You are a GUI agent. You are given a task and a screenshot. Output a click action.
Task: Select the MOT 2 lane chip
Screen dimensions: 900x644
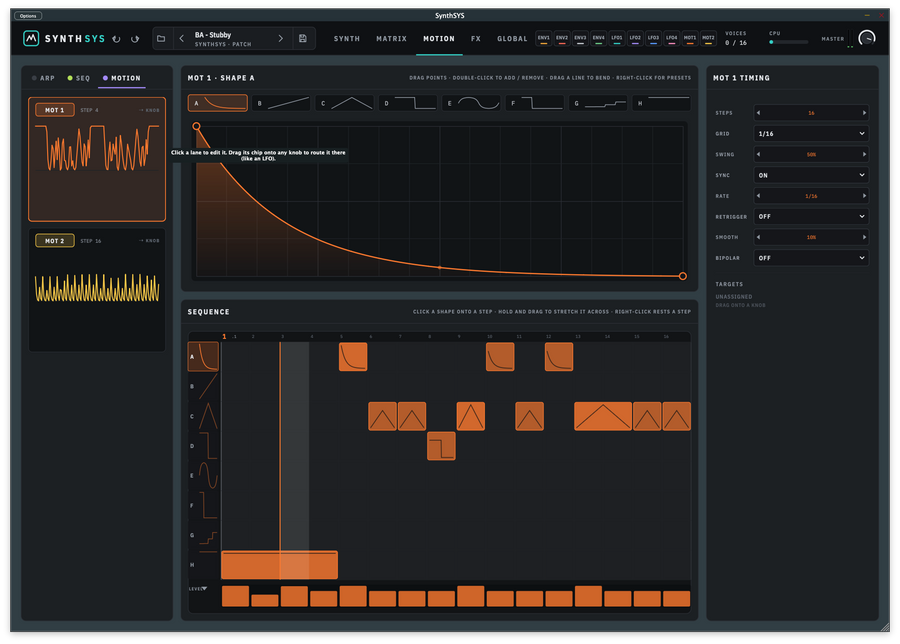(x=55, y=240)
